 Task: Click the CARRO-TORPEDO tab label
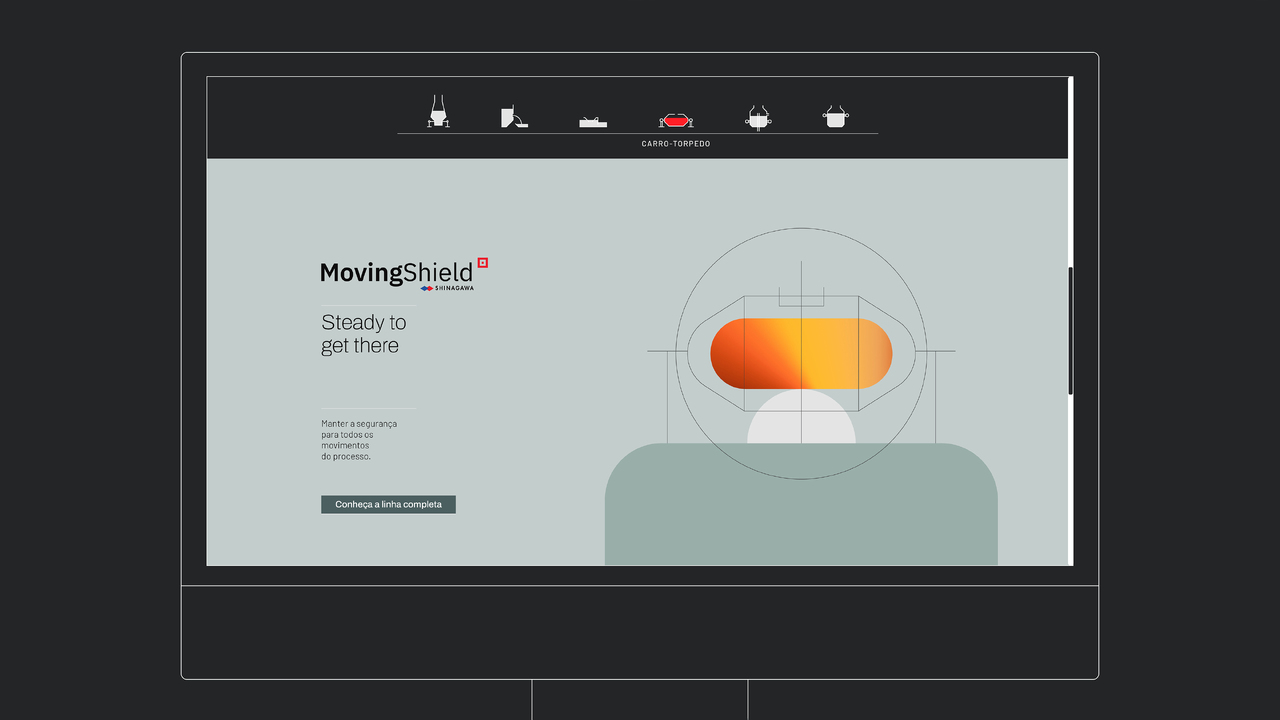(x=676, y=144)
